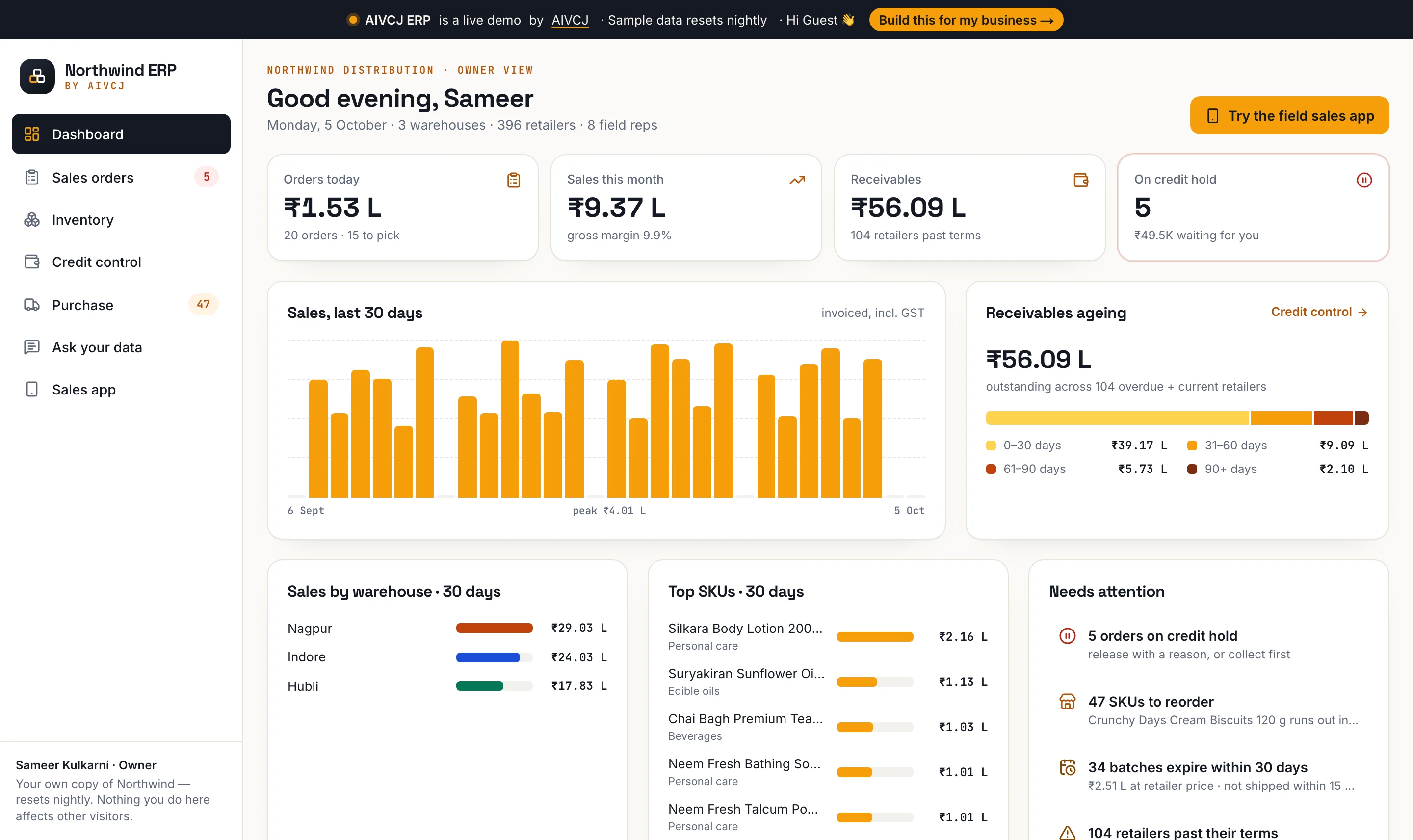Click wallet icon in Receivables card
This screenshot has width=1413, height=840.
coord(1081,180)
